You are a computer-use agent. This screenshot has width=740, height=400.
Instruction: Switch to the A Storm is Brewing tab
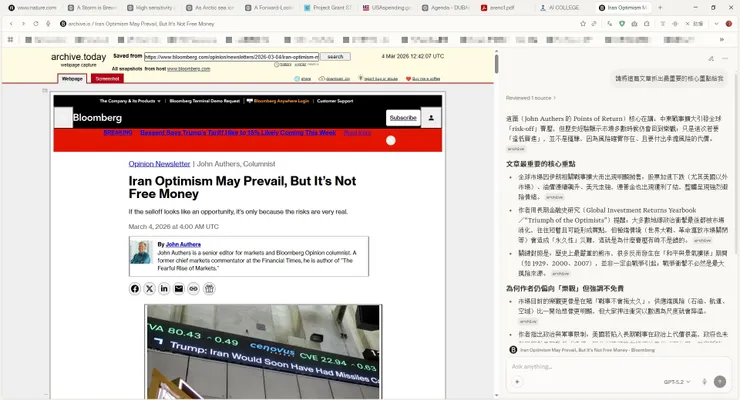[x=92, y=8]
